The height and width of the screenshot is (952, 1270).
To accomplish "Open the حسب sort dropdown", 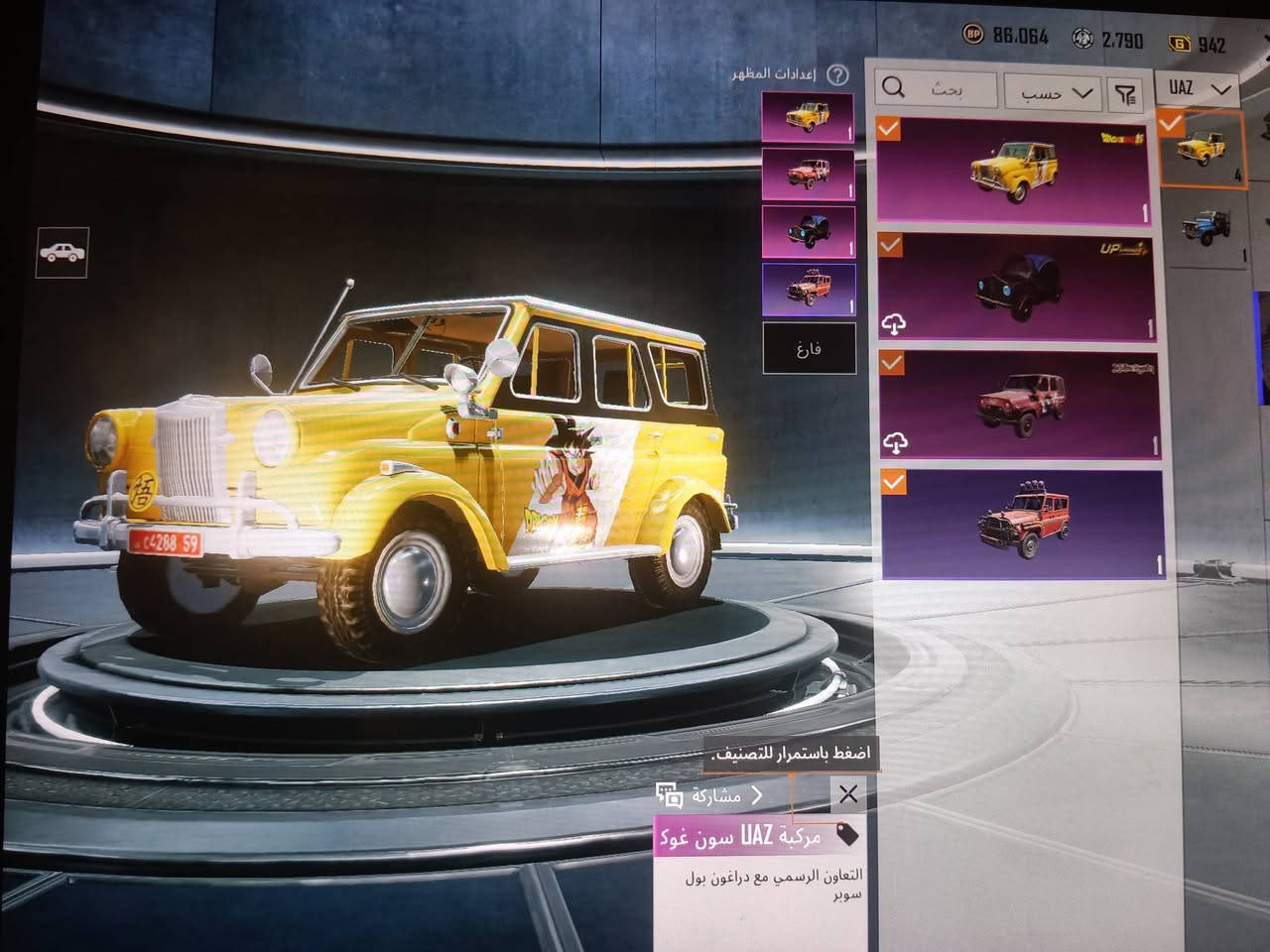I will [1053, 92].
